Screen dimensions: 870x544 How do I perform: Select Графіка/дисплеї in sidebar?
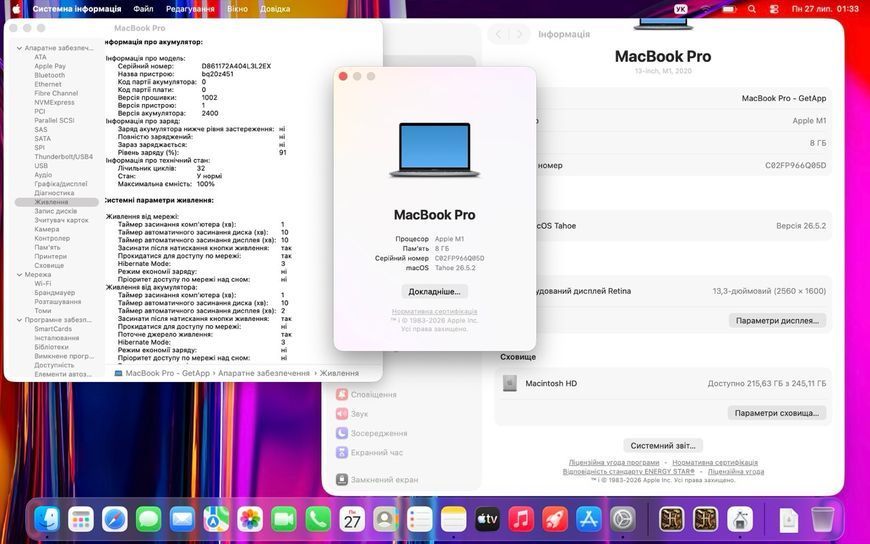[x=60, y=184]
